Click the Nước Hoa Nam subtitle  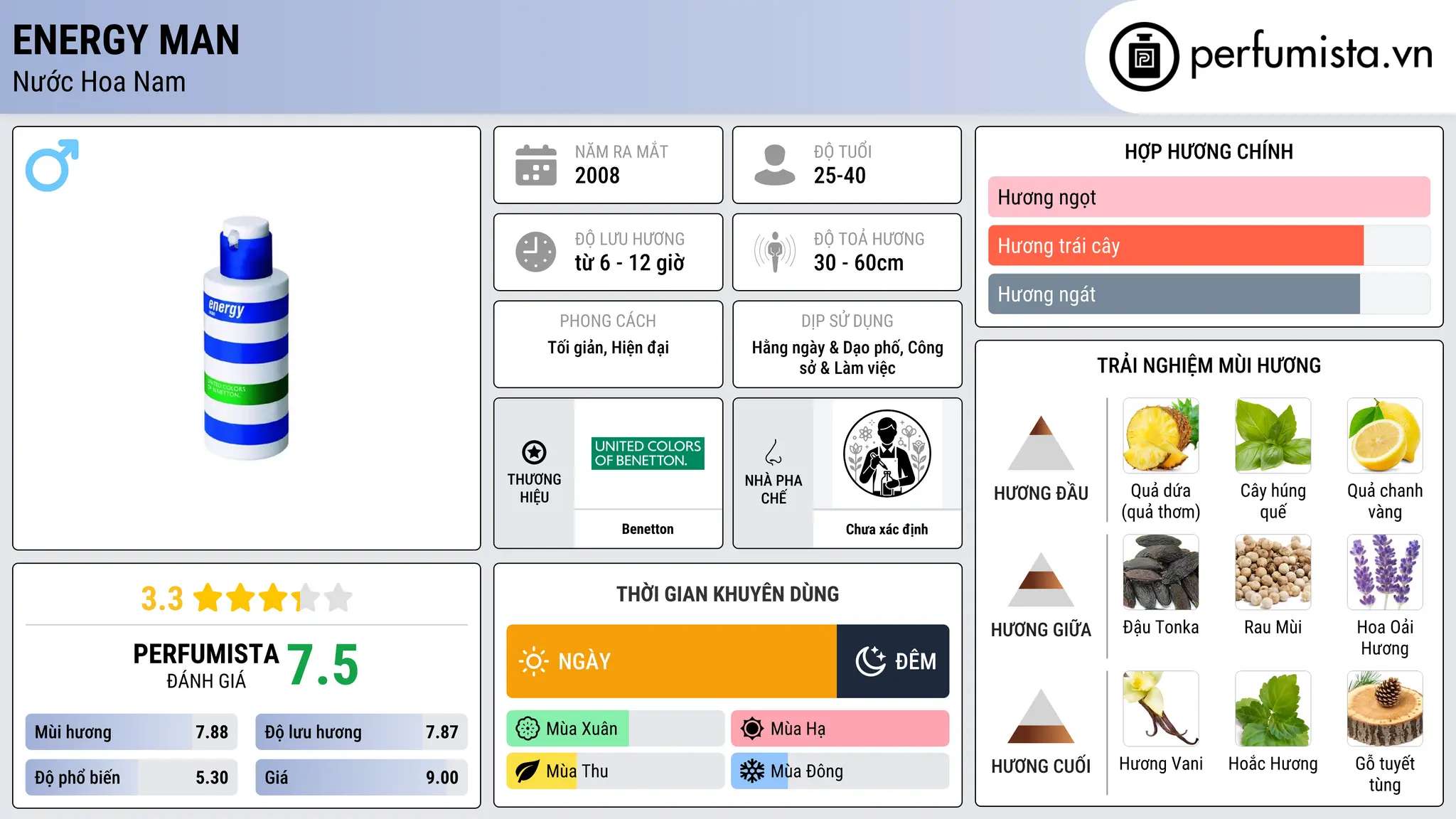pyautogui.click(x=99, y=82)
